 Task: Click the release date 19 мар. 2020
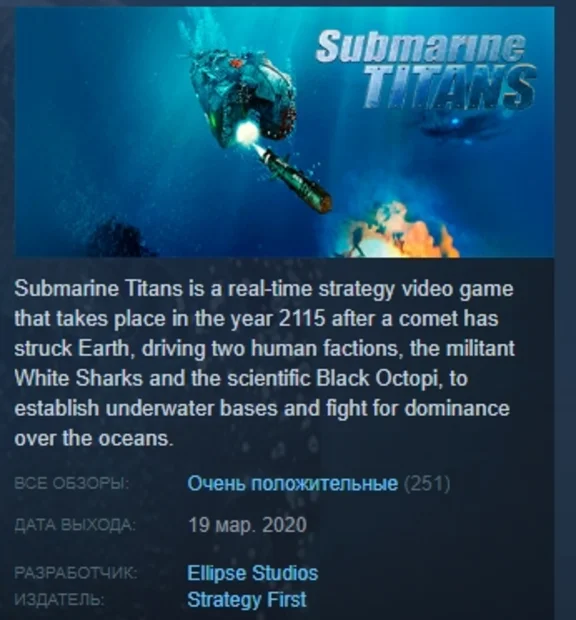click(247, 525)
